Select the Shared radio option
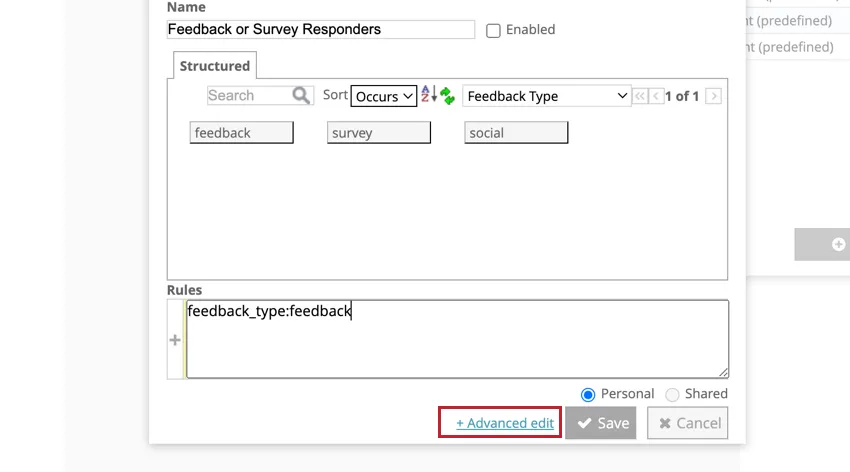 672,394
